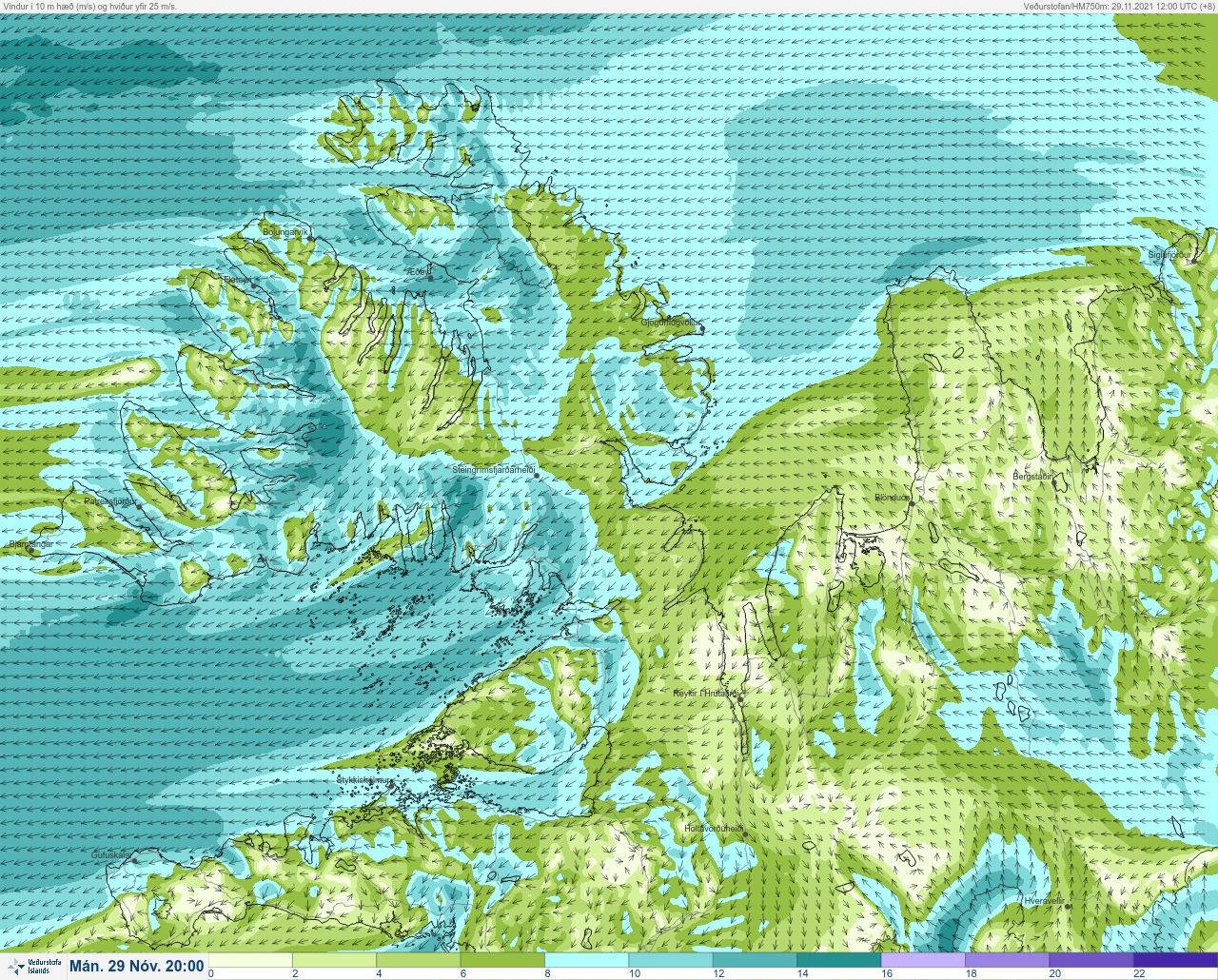The width and height of the screenshot is (1218, 980).
Task: Select the 16–18 m/s lavender legend swatch
Action: point(923,960)
